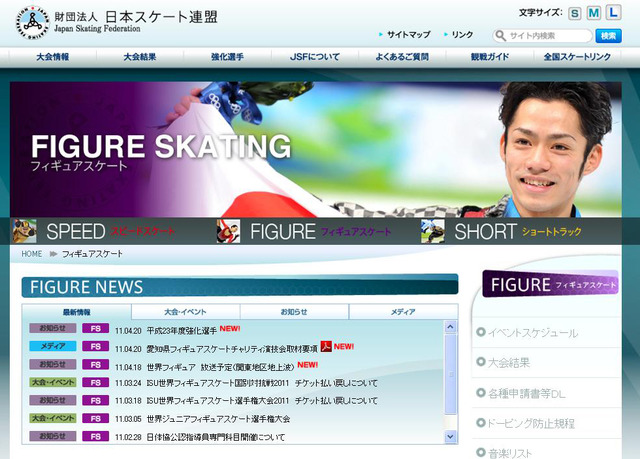Image resolution: width=640 pixels, height=459 pixels.
Task: Click the bullet icon beside 各種申請書等DL
Action: click(x=481, y=392)
